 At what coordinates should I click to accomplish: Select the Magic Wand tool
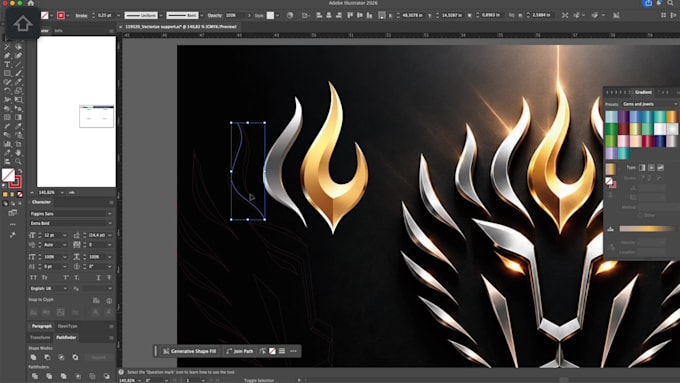pos(7,47)
